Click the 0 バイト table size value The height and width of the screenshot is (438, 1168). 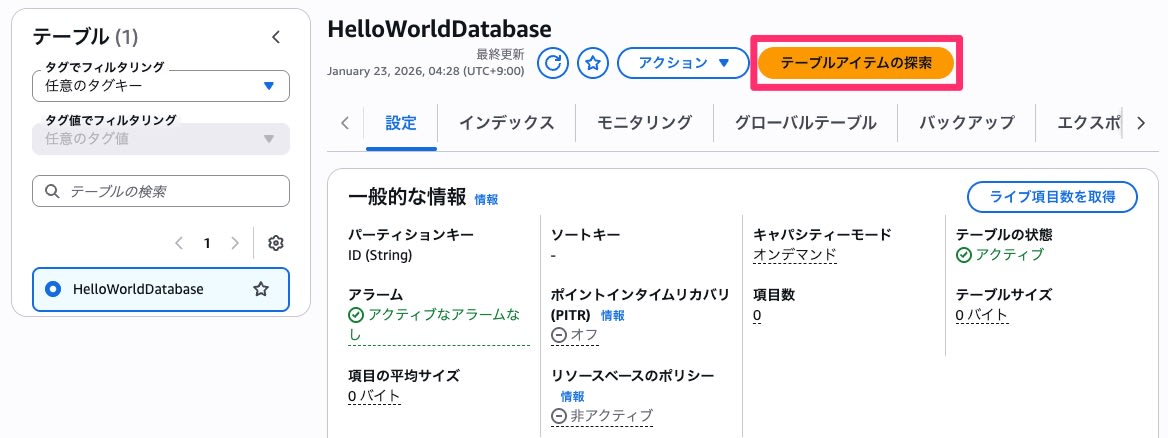click(x=982, y=316)
